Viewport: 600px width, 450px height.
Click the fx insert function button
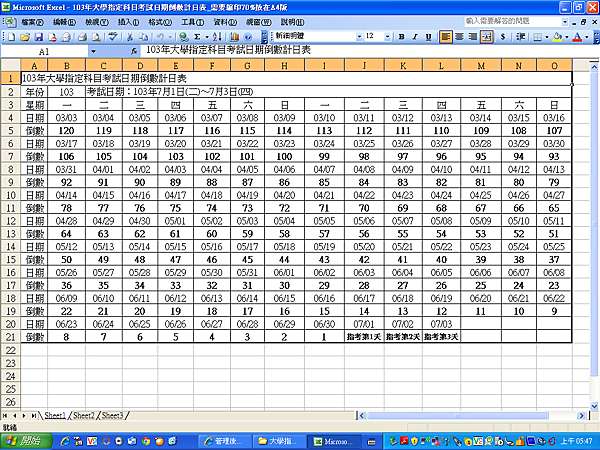tap(134, 51)
